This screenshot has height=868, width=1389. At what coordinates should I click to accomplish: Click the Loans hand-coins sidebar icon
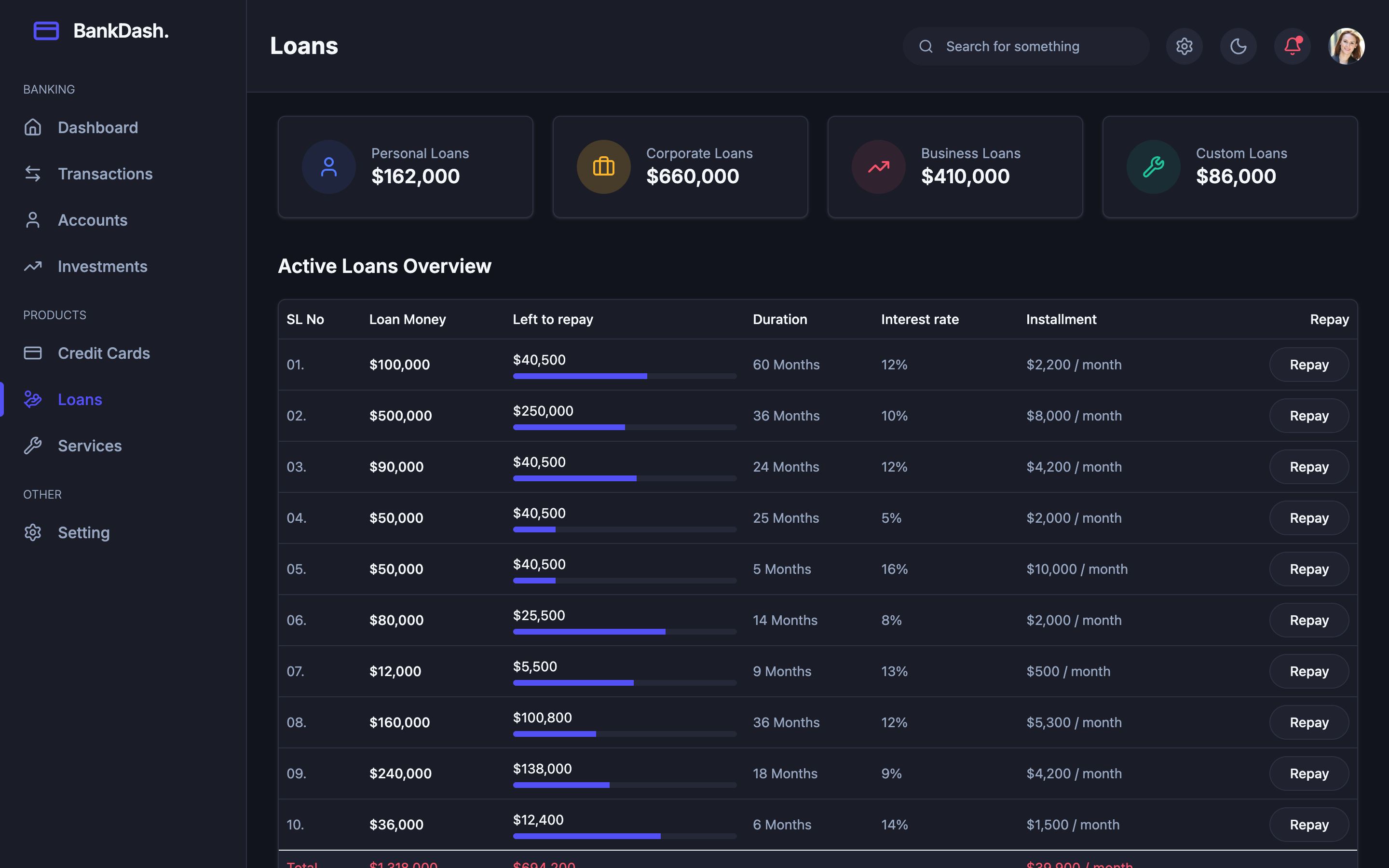(33, 399)
